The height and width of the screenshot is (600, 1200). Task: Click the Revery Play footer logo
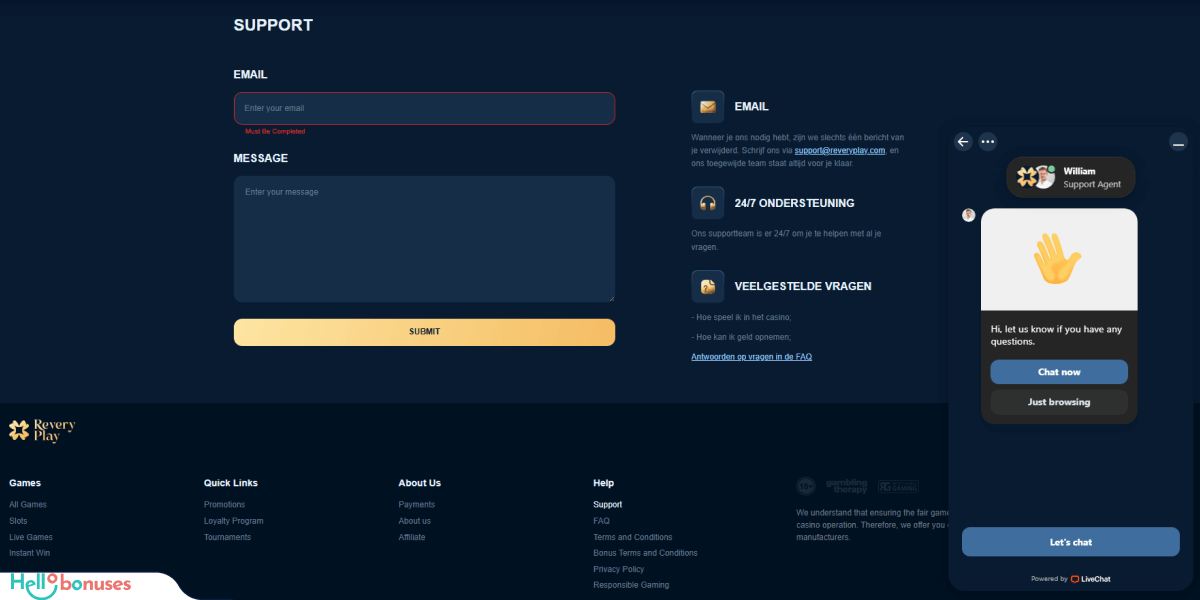pos(42,431)
